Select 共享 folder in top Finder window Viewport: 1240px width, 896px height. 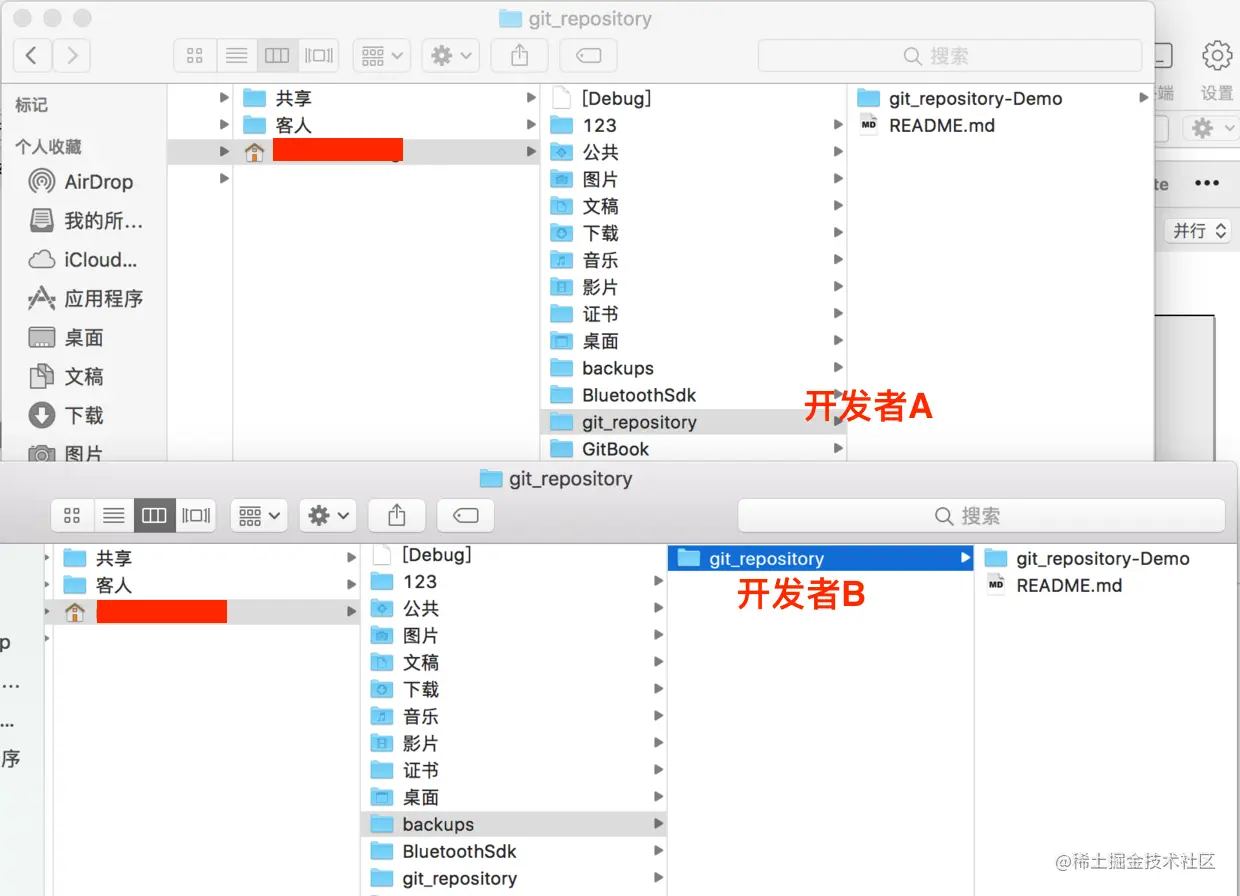click(386, 98)
